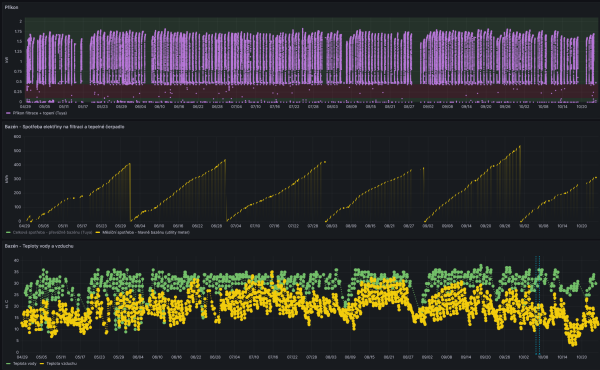Click the 1.75 y-axis label in Příkon chart
This screenshot has width=600, height=370.
[18, 31]
